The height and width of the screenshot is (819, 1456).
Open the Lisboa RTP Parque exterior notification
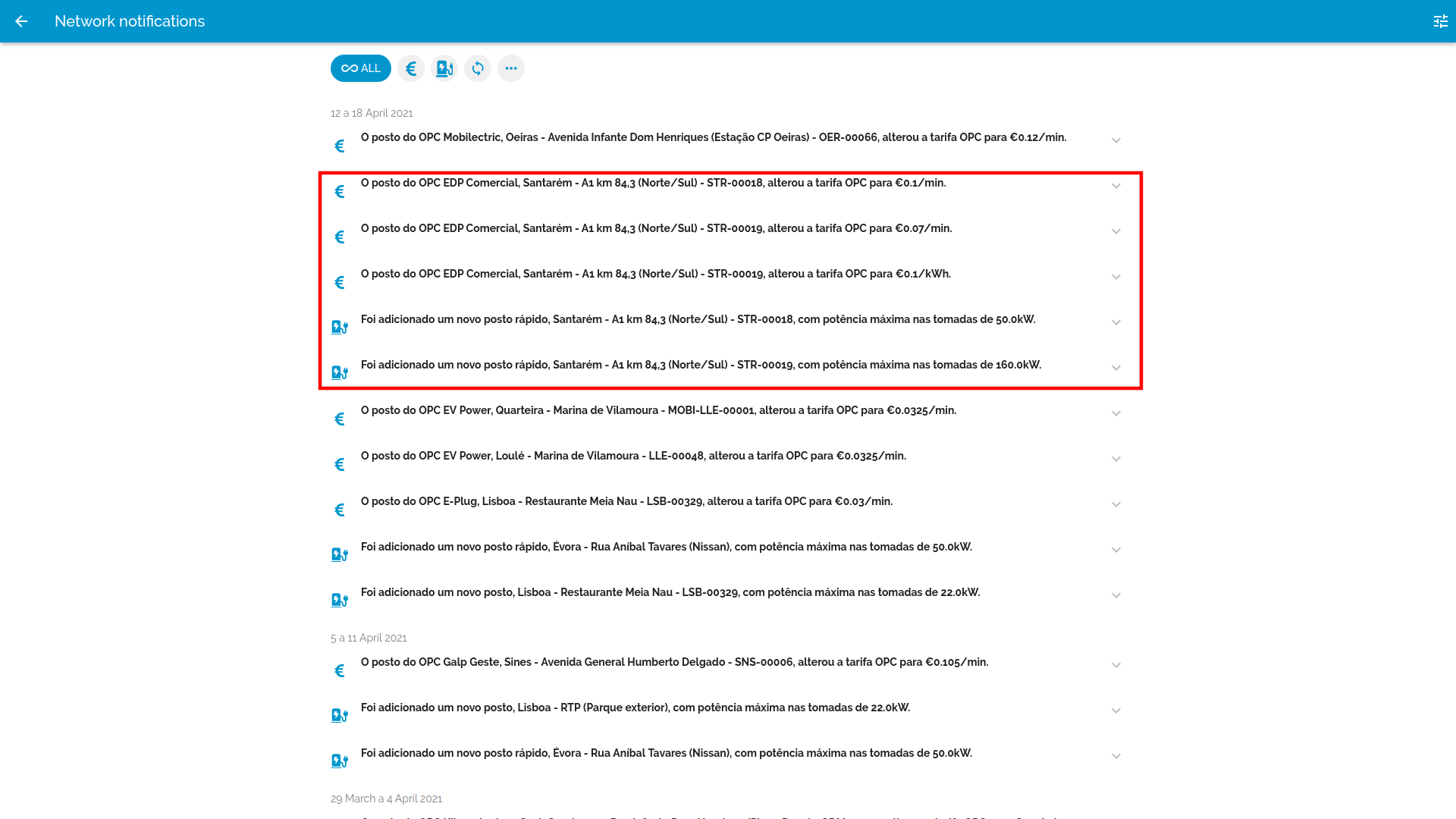(635, 708)
